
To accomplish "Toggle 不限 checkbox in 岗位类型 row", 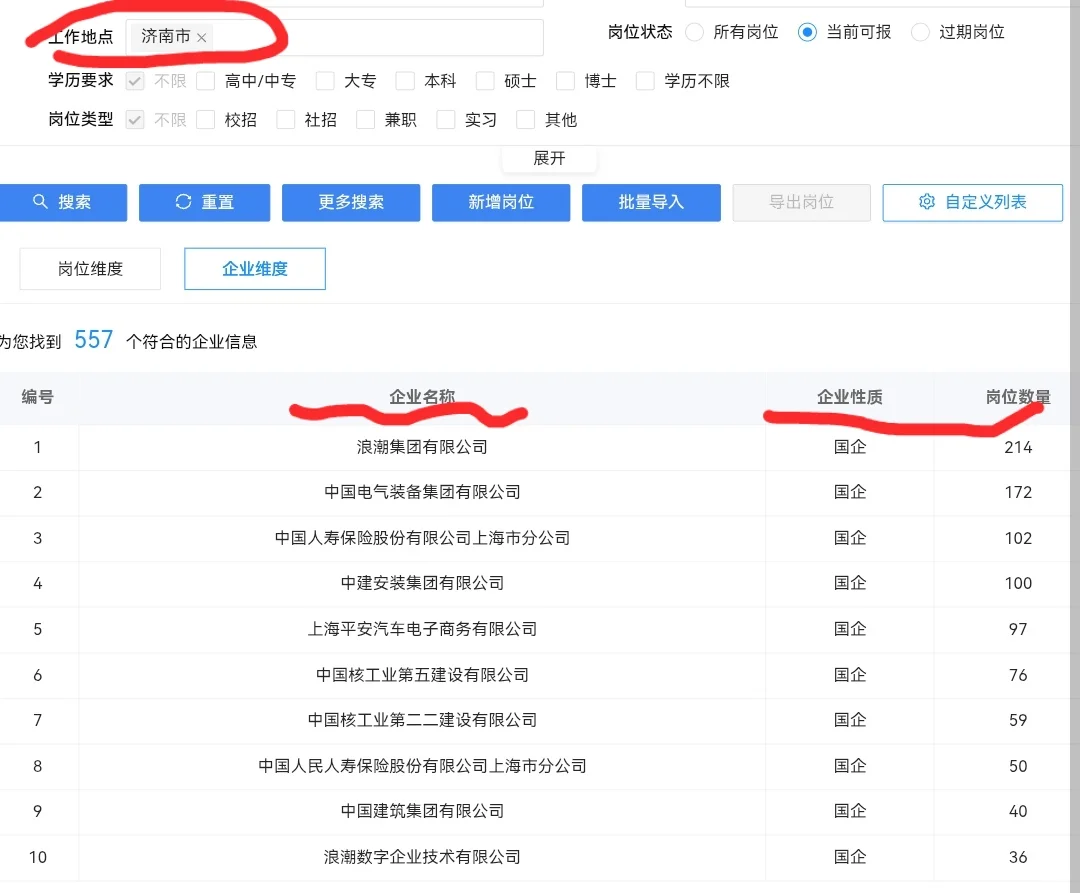I will point(135,120).
